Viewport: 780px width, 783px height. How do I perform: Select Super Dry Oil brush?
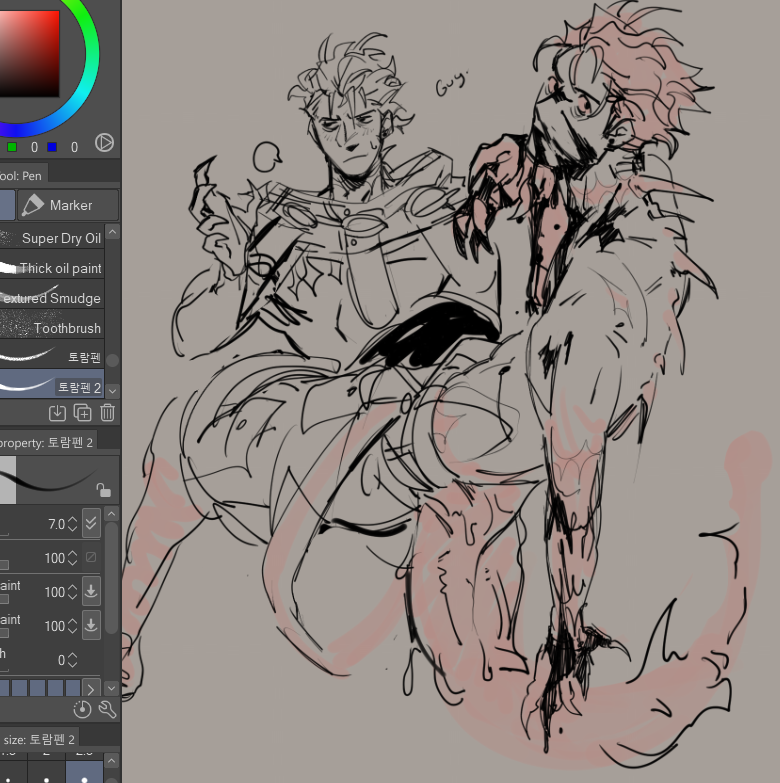(x=52, y=238)
